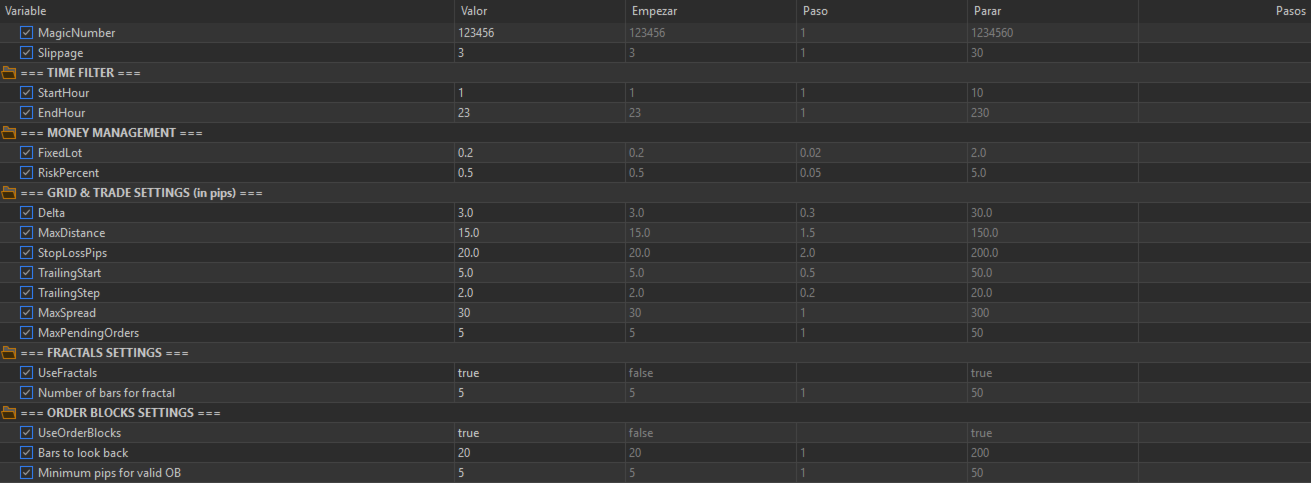Select the UseFractals Empezar false cell
1311x483 pixels.
click(x=709, y=373)
